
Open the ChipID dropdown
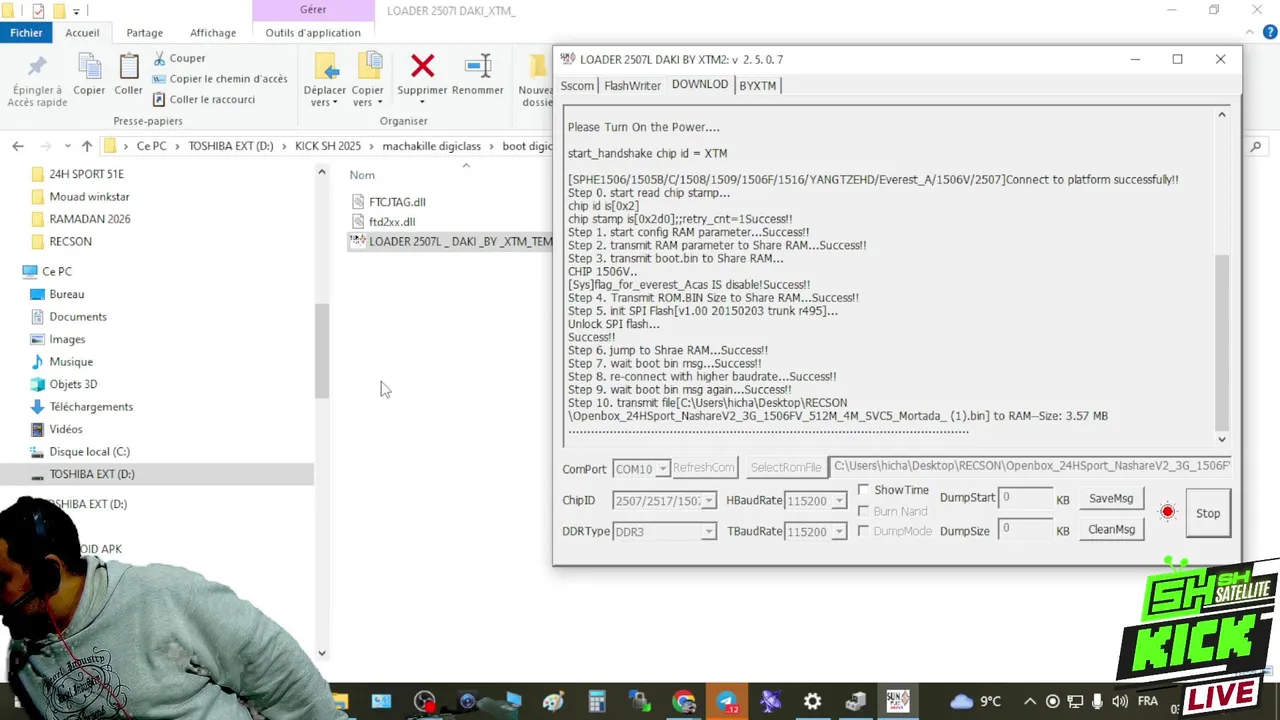pyautogui.click(x=708, y=500)
